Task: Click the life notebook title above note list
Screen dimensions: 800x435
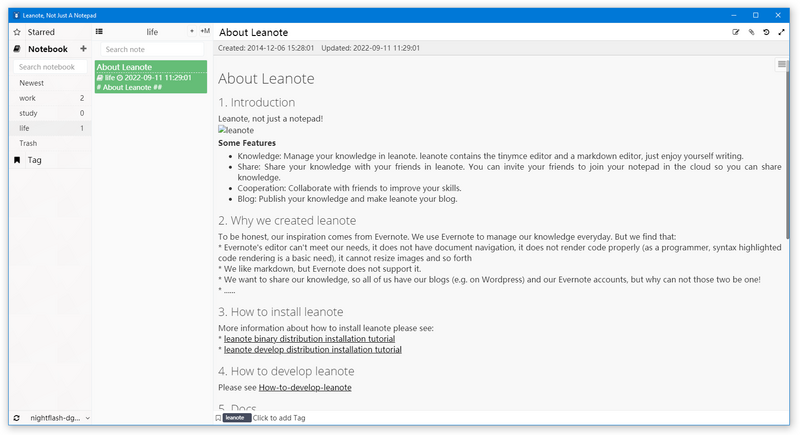Action: (152, 32)
